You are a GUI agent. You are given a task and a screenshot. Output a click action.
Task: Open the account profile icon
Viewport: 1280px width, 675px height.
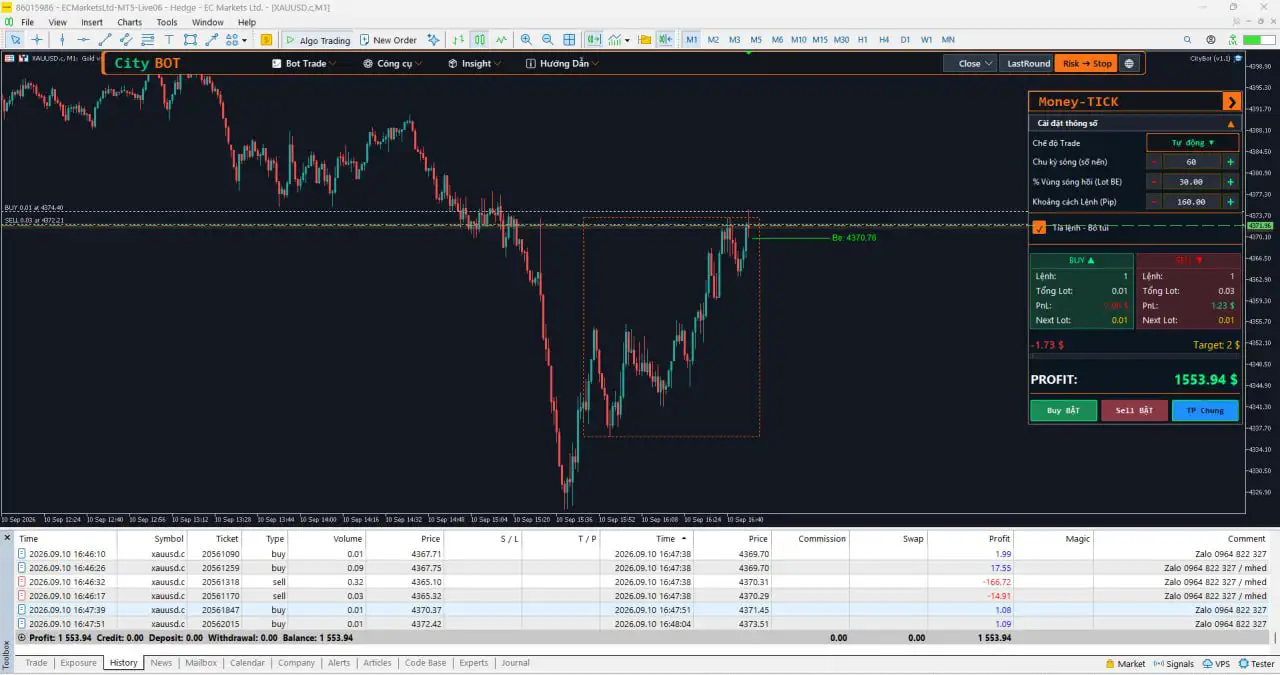click(1211, 40)
